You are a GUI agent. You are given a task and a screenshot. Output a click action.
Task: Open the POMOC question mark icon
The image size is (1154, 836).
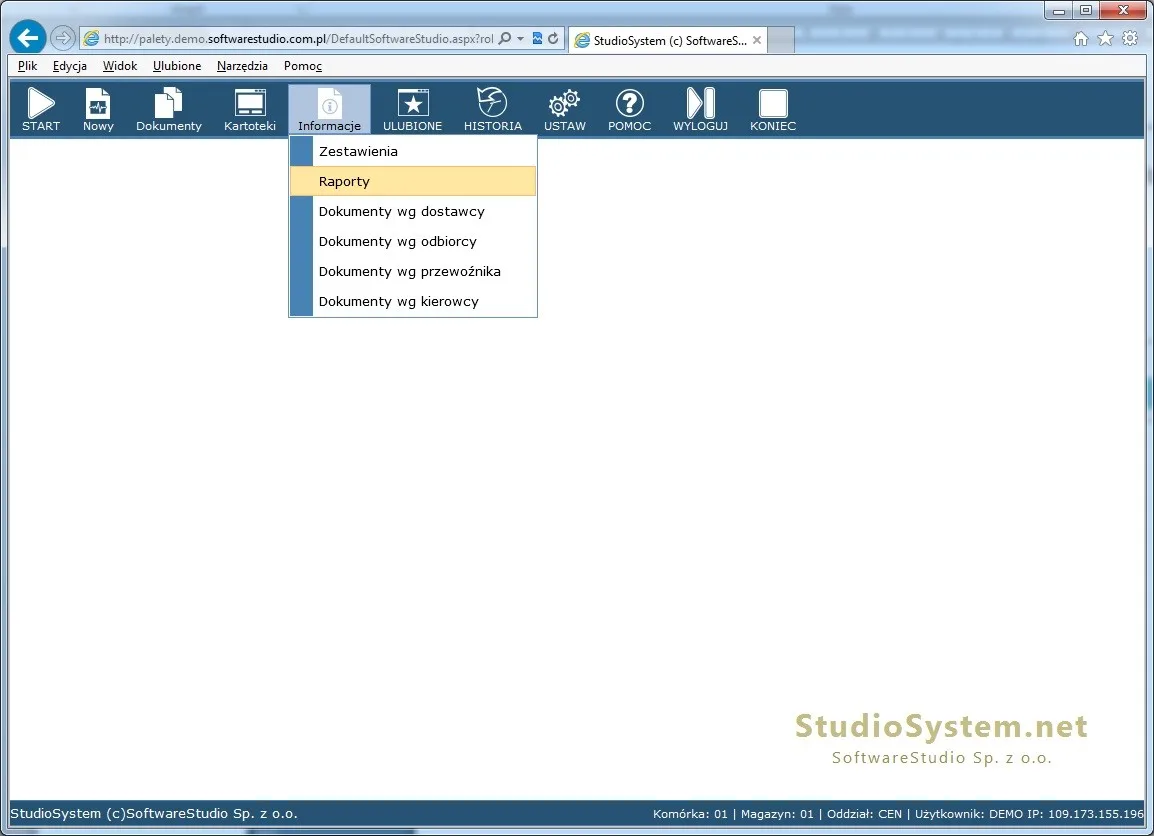[x=629, y=109]
